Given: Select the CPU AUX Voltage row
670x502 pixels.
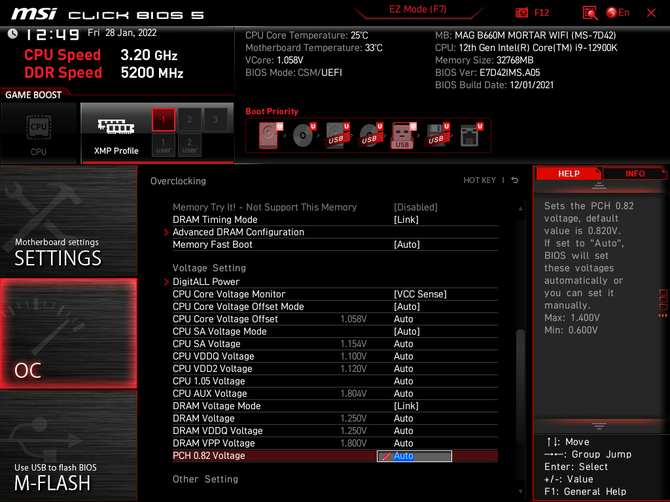Looking at the screenshot, I should pos(335,393).
